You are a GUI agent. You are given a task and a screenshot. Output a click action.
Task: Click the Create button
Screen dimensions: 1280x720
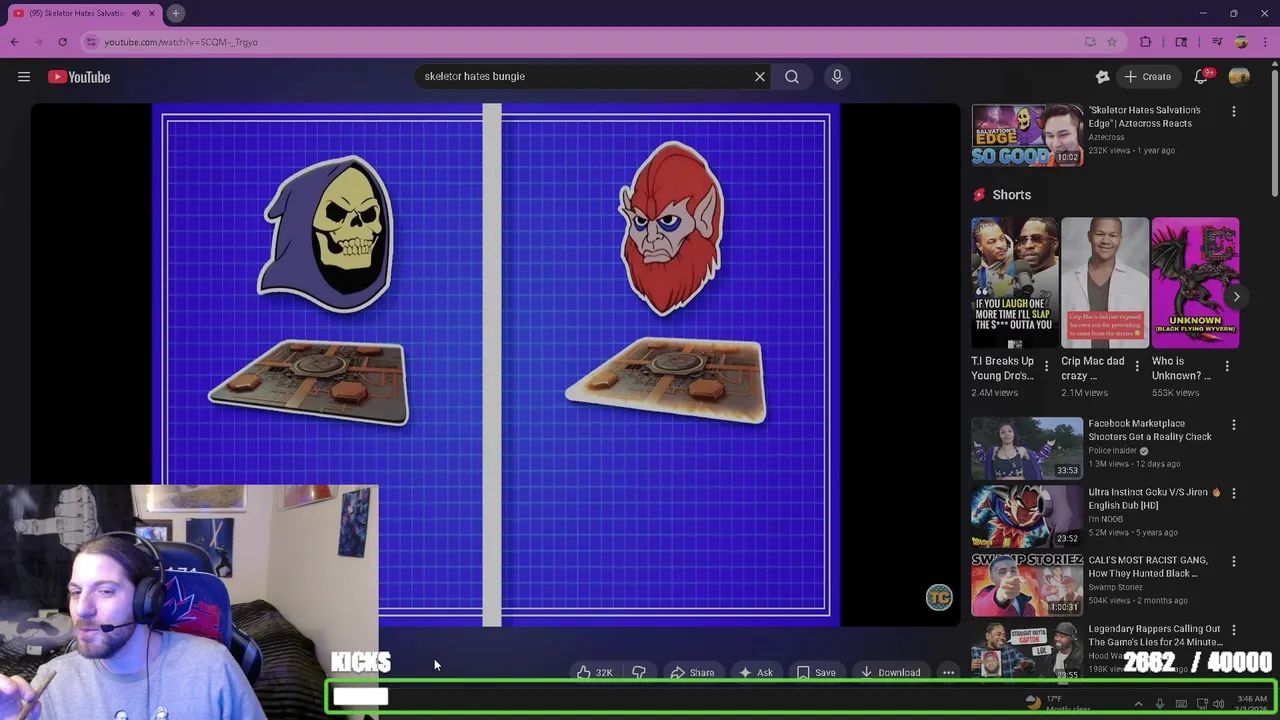[x=1148, y=76]
